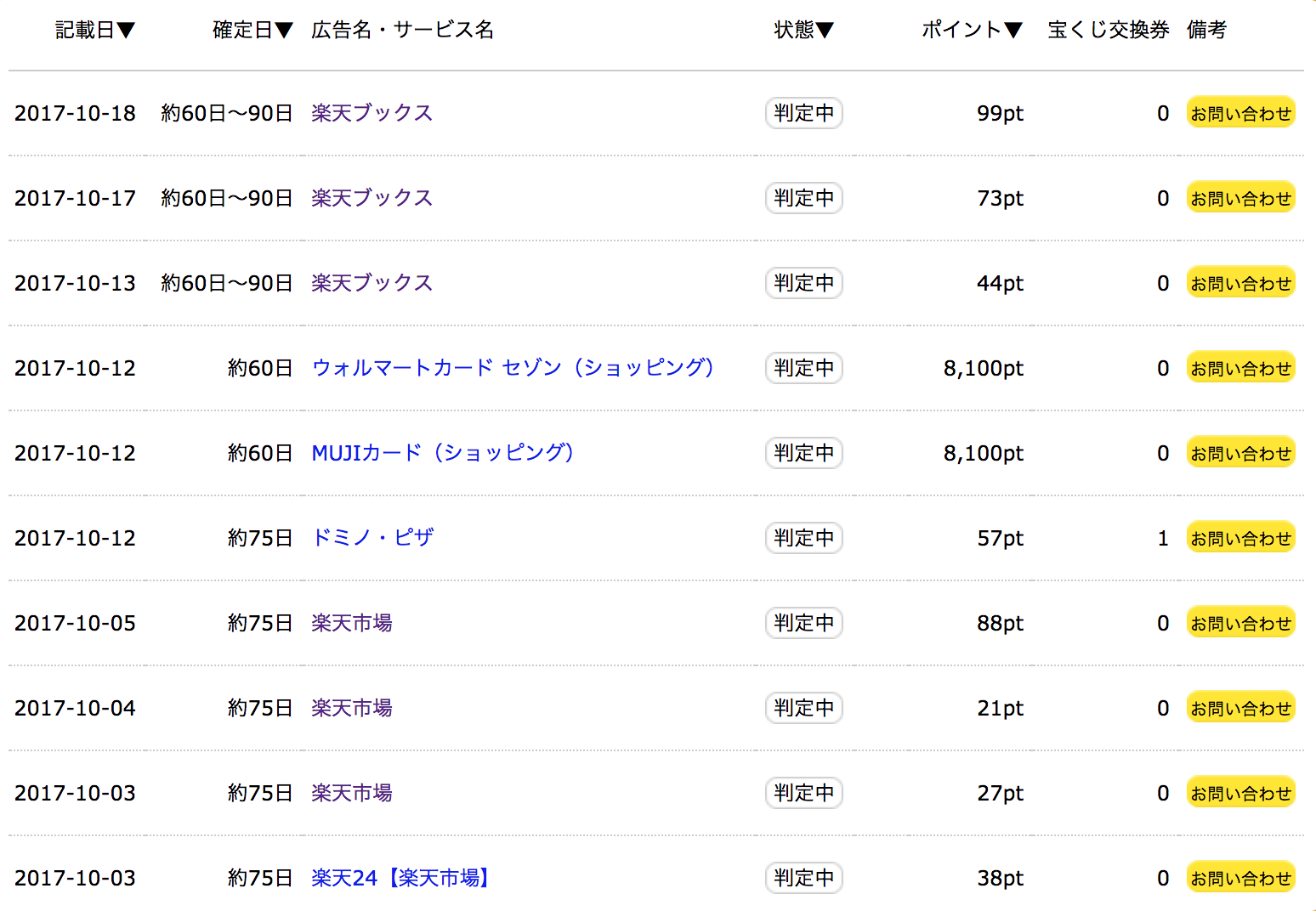Click 判定中 status badge for ドミノ・ピザ
This screenshot has width=1316, height=911.
tap(803, 538)
